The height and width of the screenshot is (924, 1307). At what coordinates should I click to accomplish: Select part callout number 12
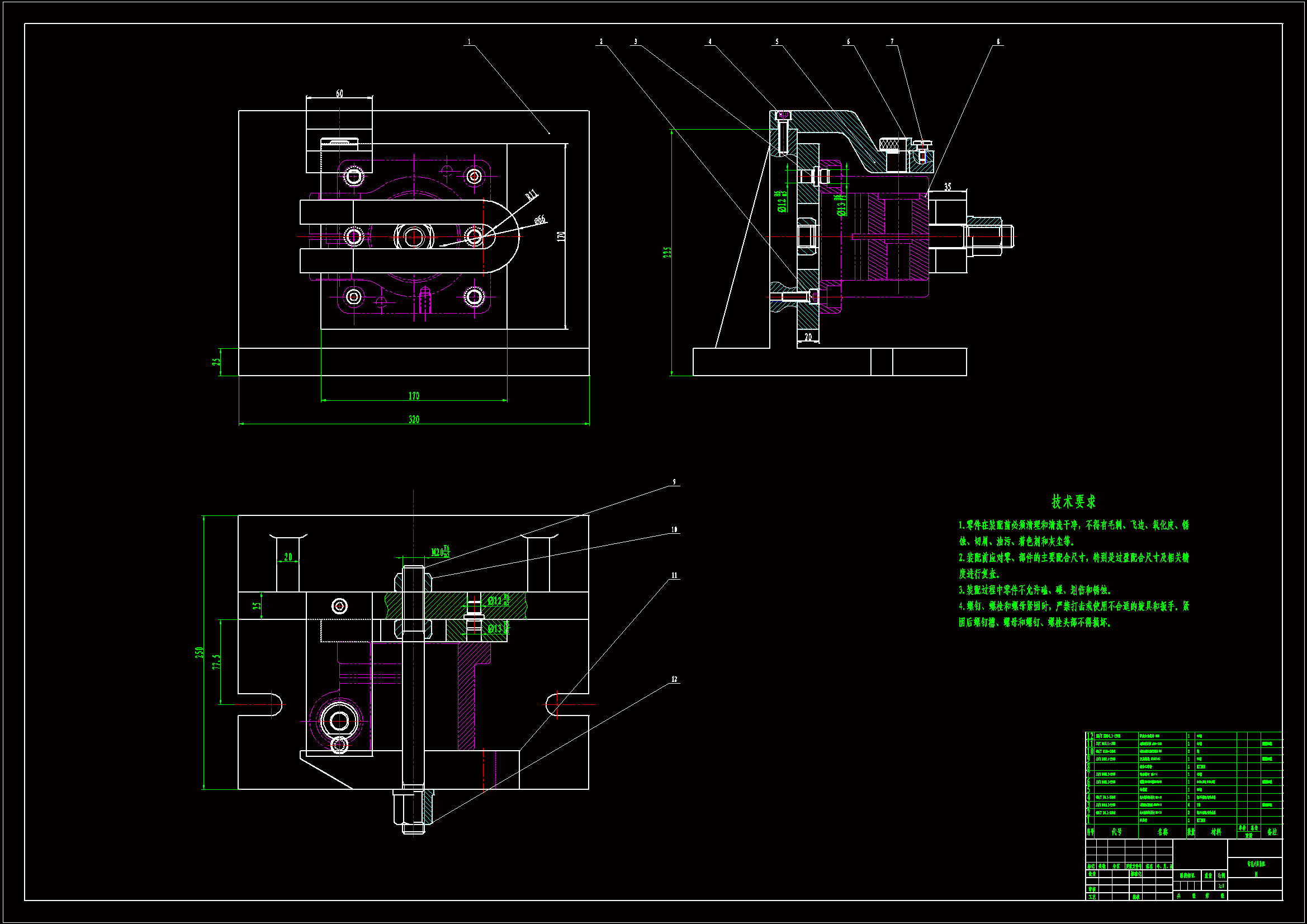point(675,679)
